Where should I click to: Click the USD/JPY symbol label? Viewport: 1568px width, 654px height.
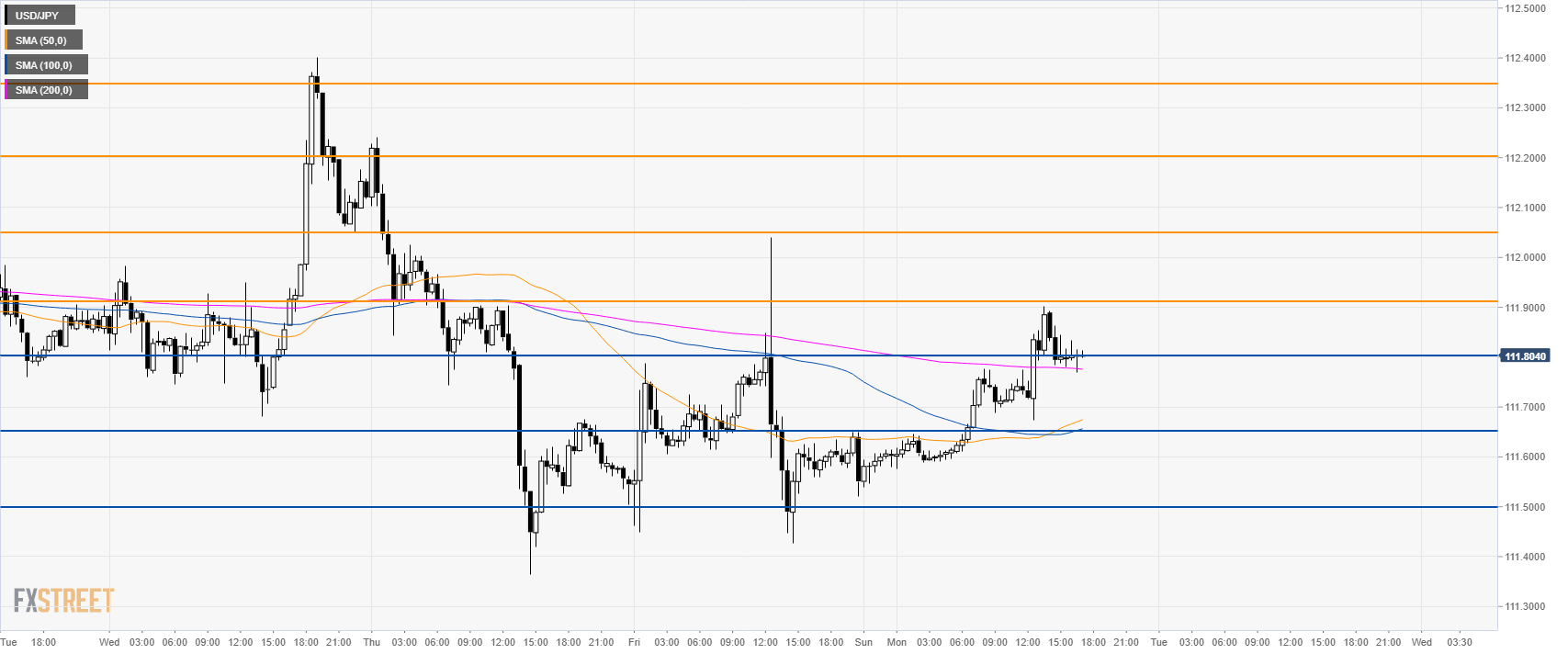click(x=38, y=16)
